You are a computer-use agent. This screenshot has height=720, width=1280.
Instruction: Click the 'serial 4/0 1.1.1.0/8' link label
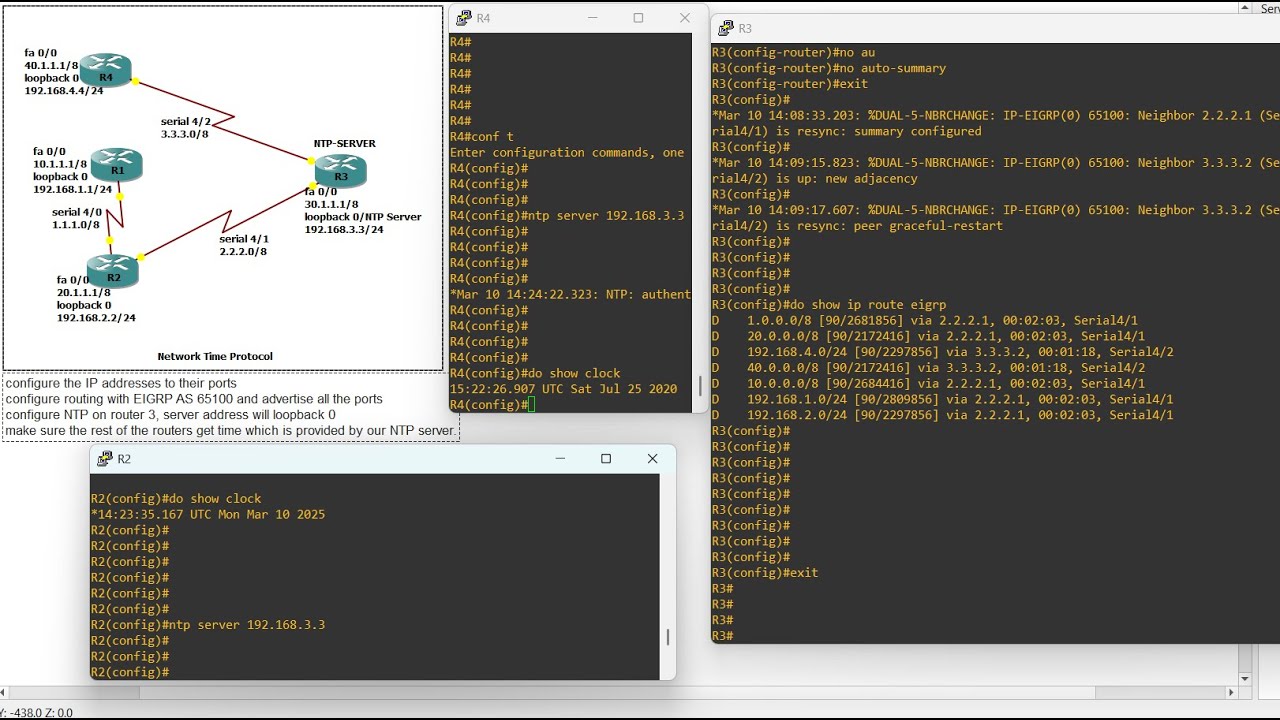coord(77,218)
